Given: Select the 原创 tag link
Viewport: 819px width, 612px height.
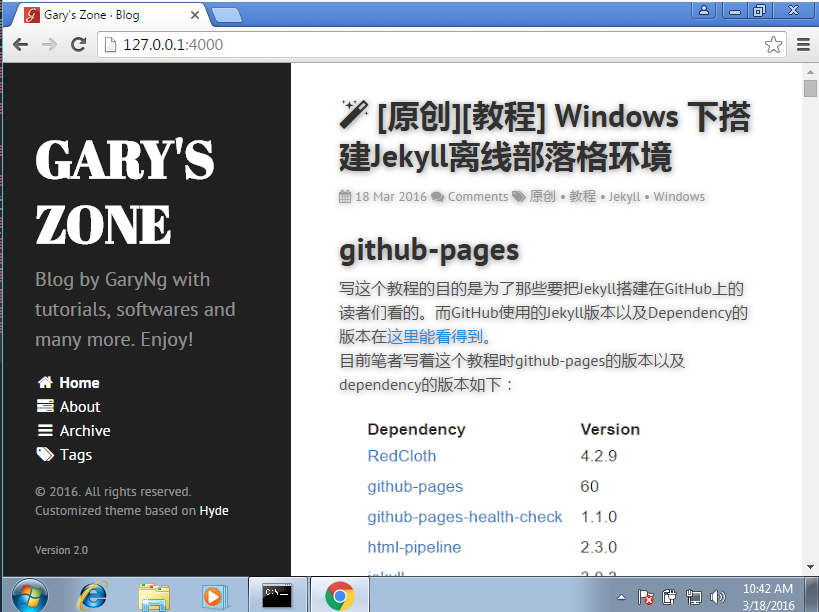Looking at the screenshot, I should [x=543, y=196].
